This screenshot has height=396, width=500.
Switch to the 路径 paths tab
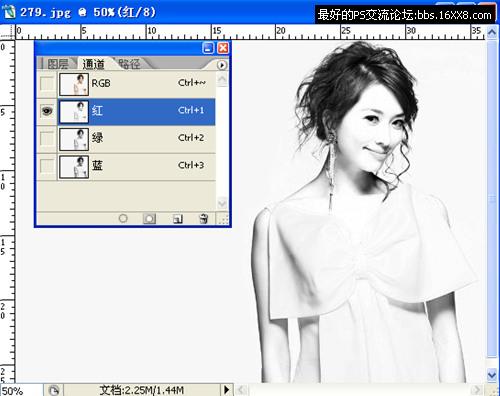pos(129,64)
